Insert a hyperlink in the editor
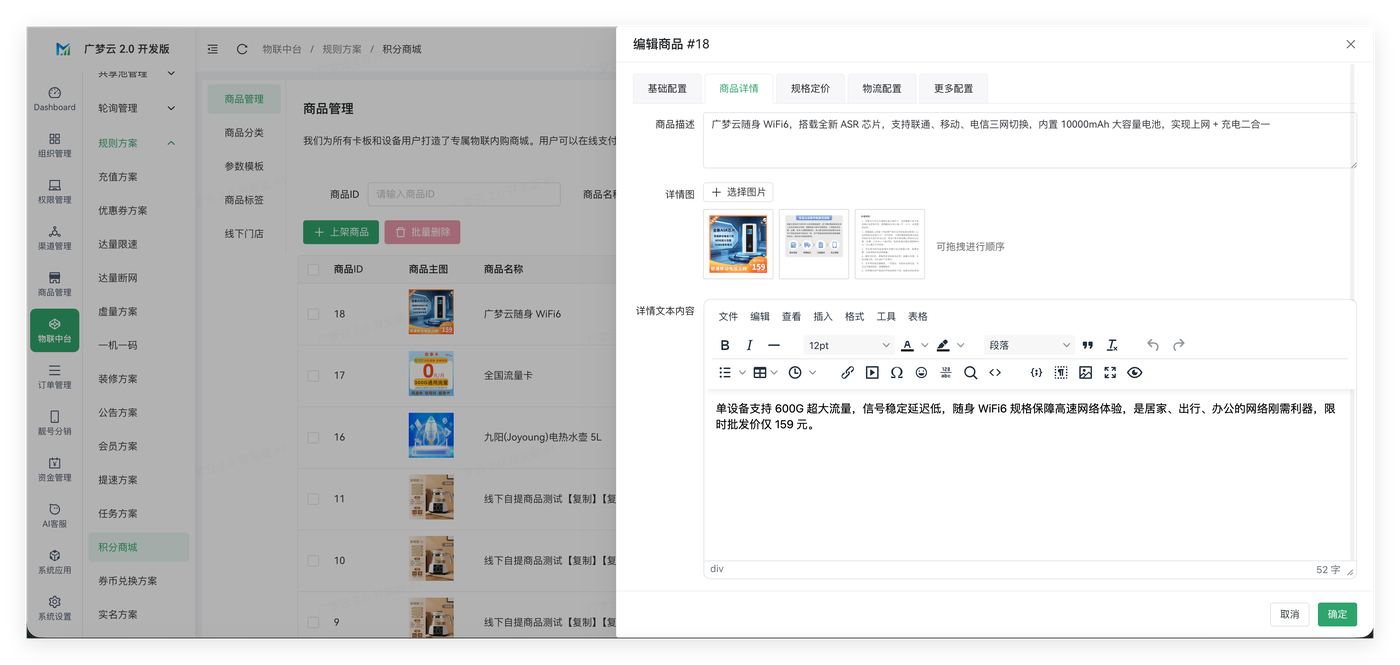This screenshot has height=665, width=1400. click(x=847, y=372)
